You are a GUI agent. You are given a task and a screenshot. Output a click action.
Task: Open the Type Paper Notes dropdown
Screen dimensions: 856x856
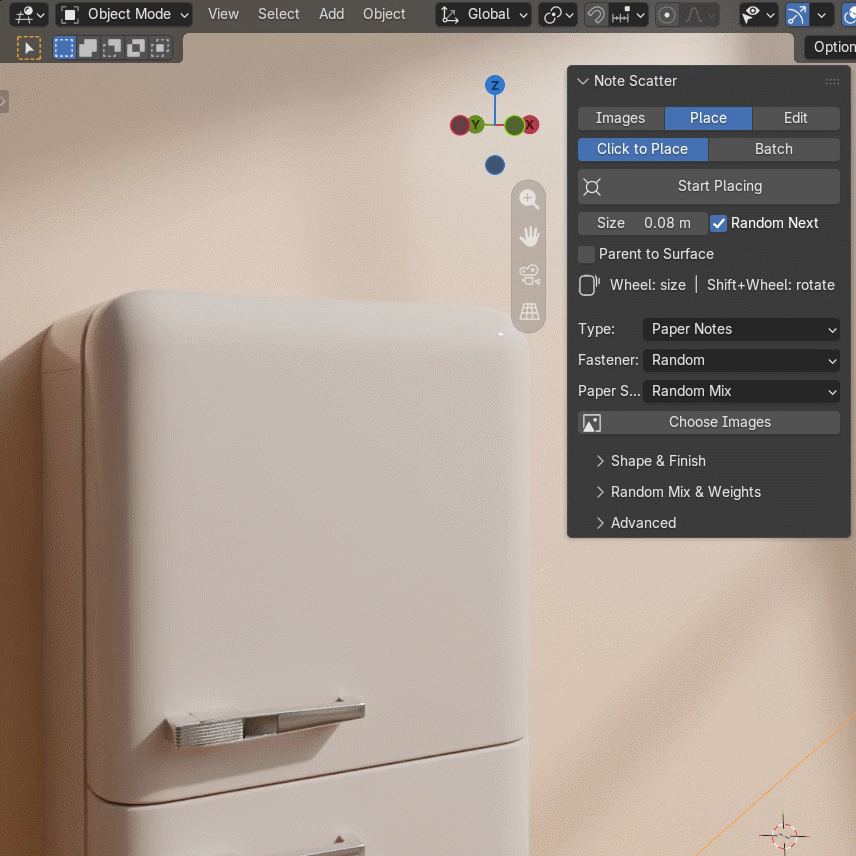pos(741,329)
